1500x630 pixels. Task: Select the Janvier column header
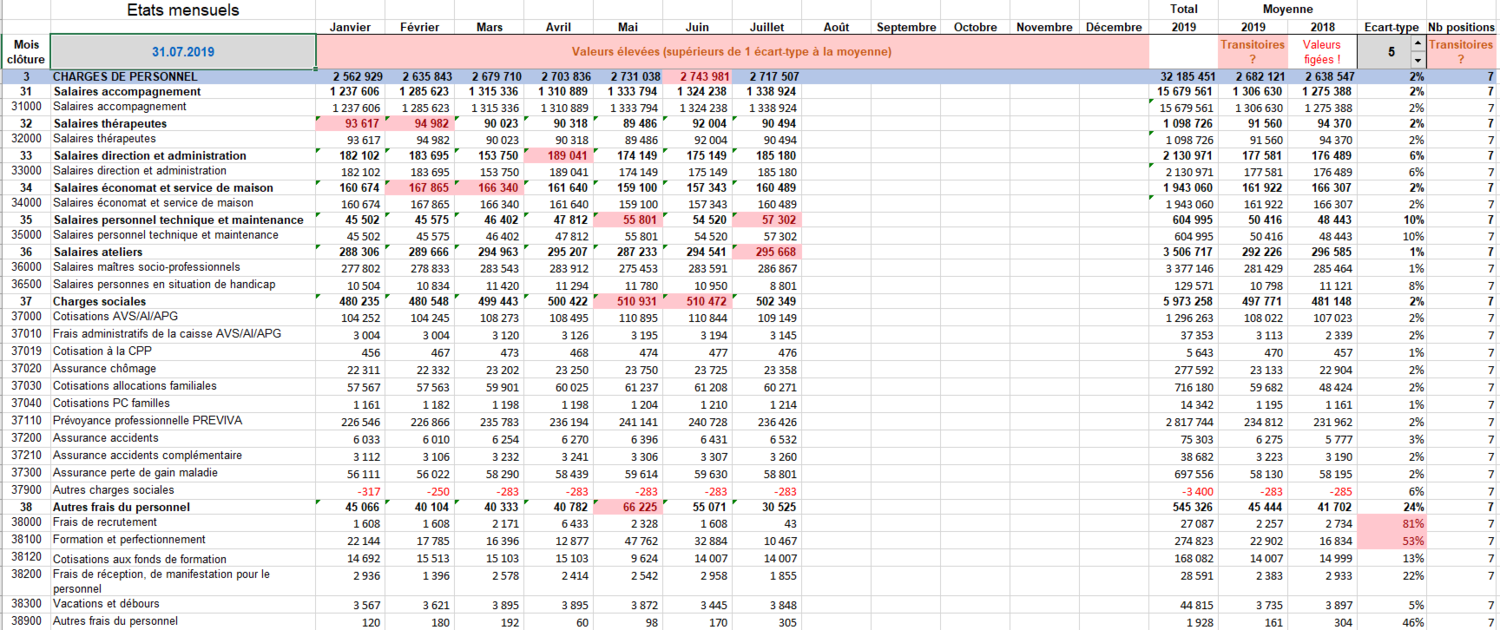[351, 27]
